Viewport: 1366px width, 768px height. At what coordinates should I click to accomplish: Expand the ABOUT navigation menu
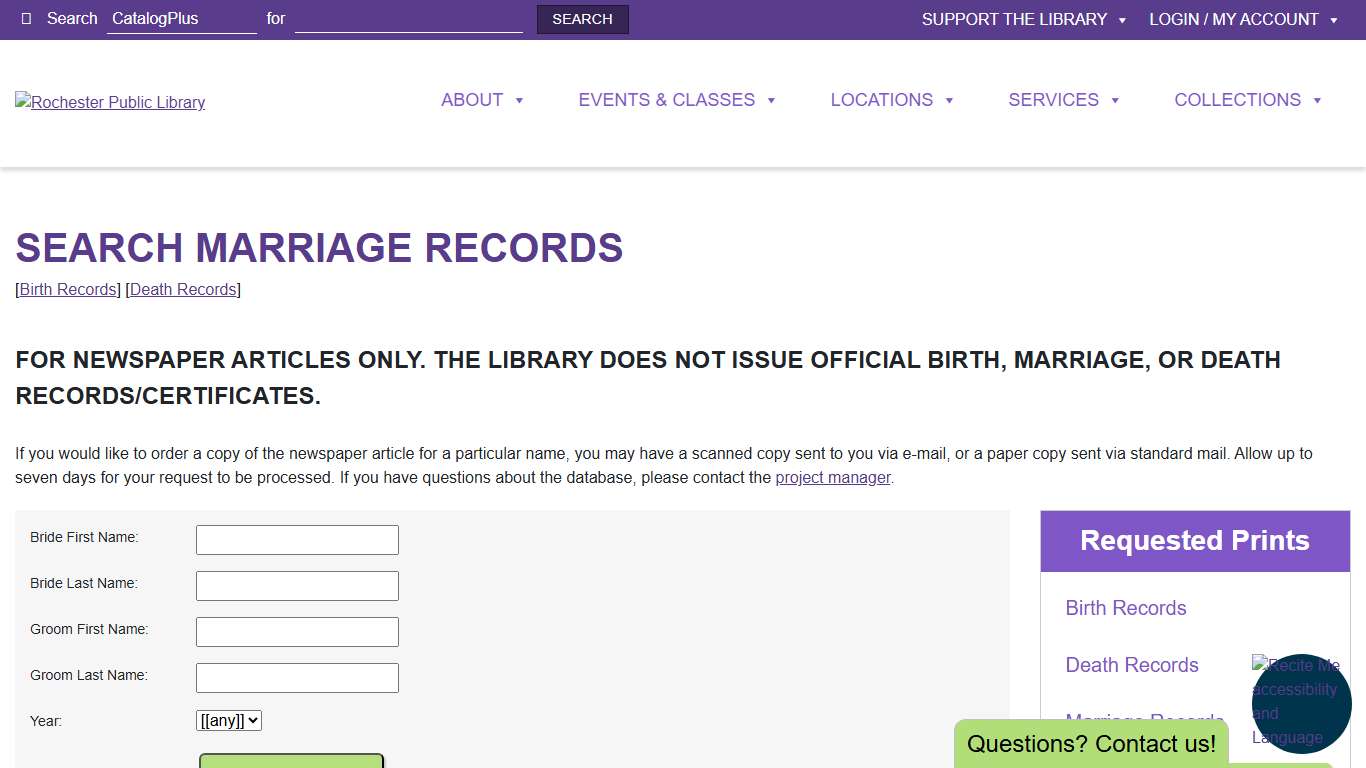click(472, 100)
